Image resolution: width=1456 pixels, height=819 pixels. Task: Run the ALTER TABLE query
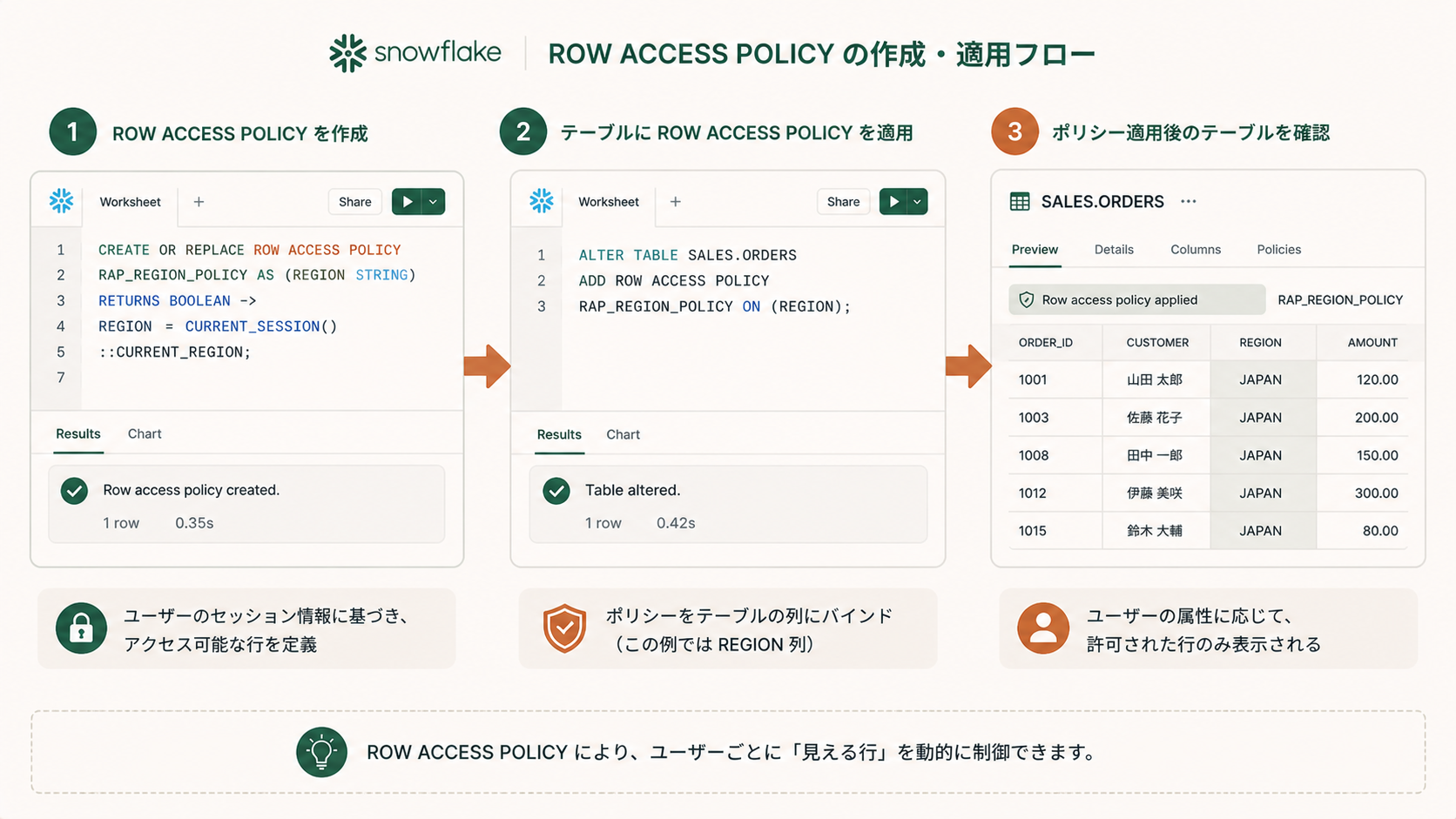coord(893,202)
